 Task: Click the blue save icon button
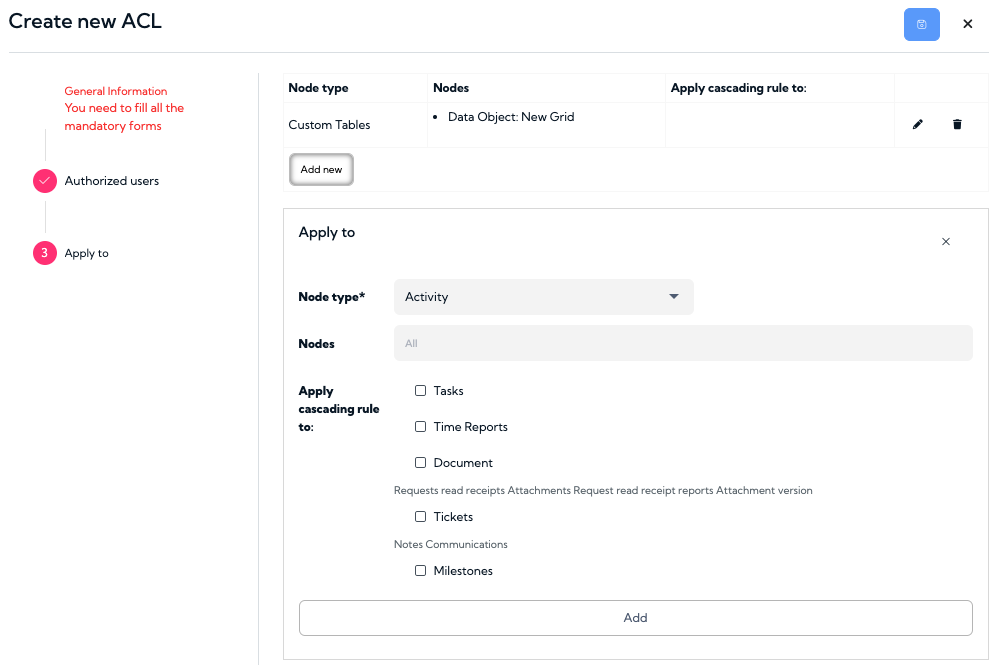[x=921, y=24]
